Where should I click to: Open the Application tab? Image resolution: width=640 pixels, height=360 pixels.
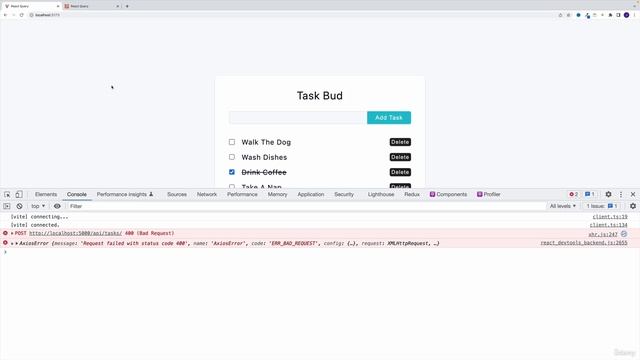click(311, 195)
